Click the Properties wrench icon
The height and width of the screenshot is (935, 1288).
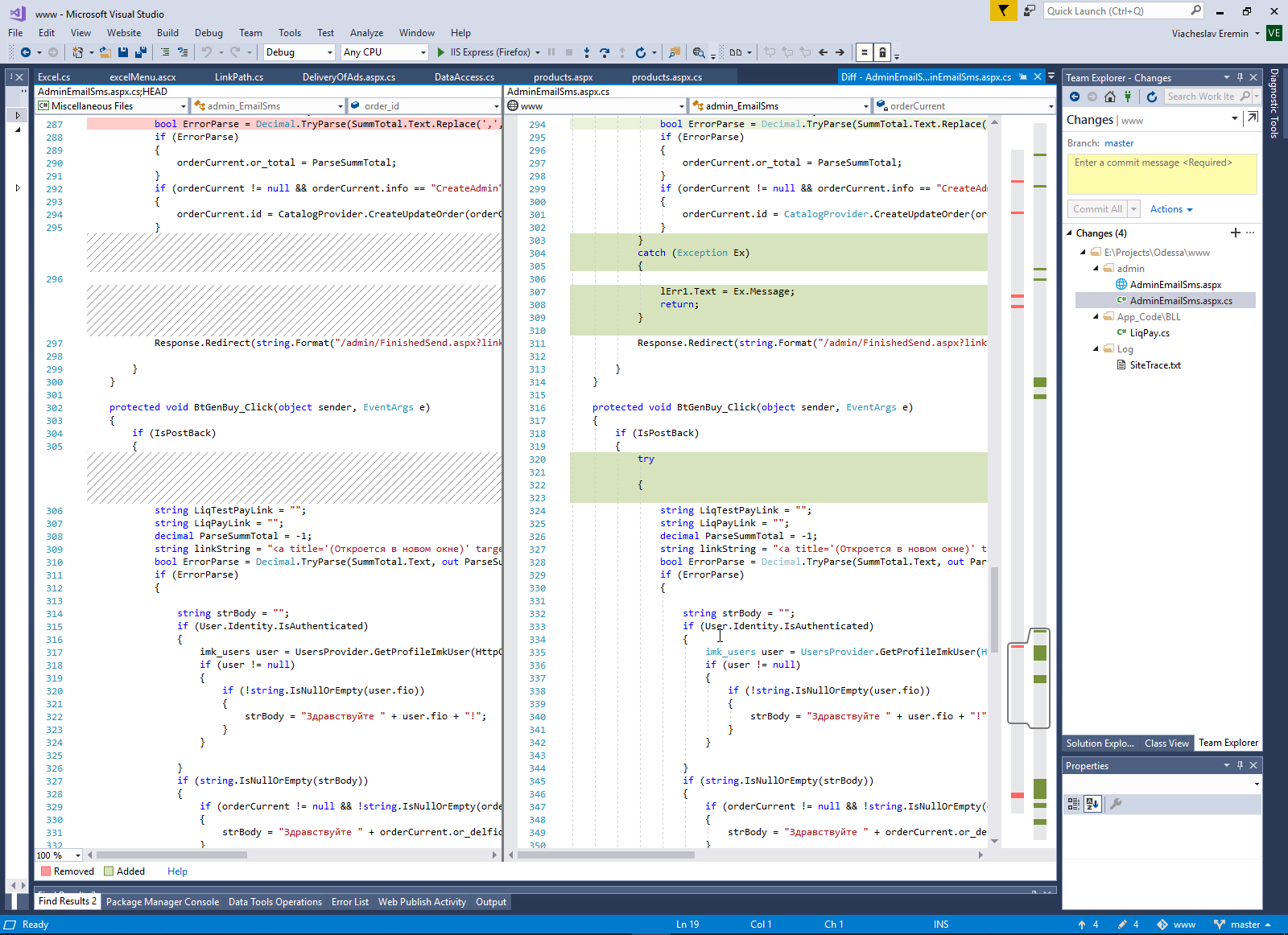tap(1116, 803)
